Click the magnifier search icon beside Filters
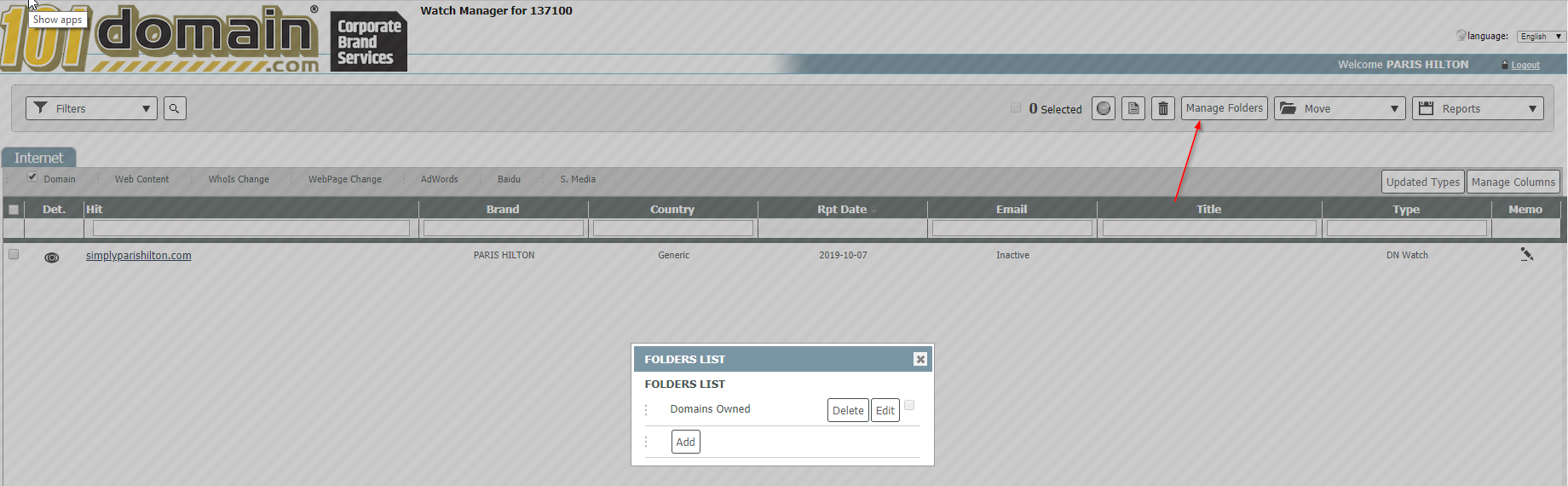Viewport: 1568px width, 486px height. point(175,108)
